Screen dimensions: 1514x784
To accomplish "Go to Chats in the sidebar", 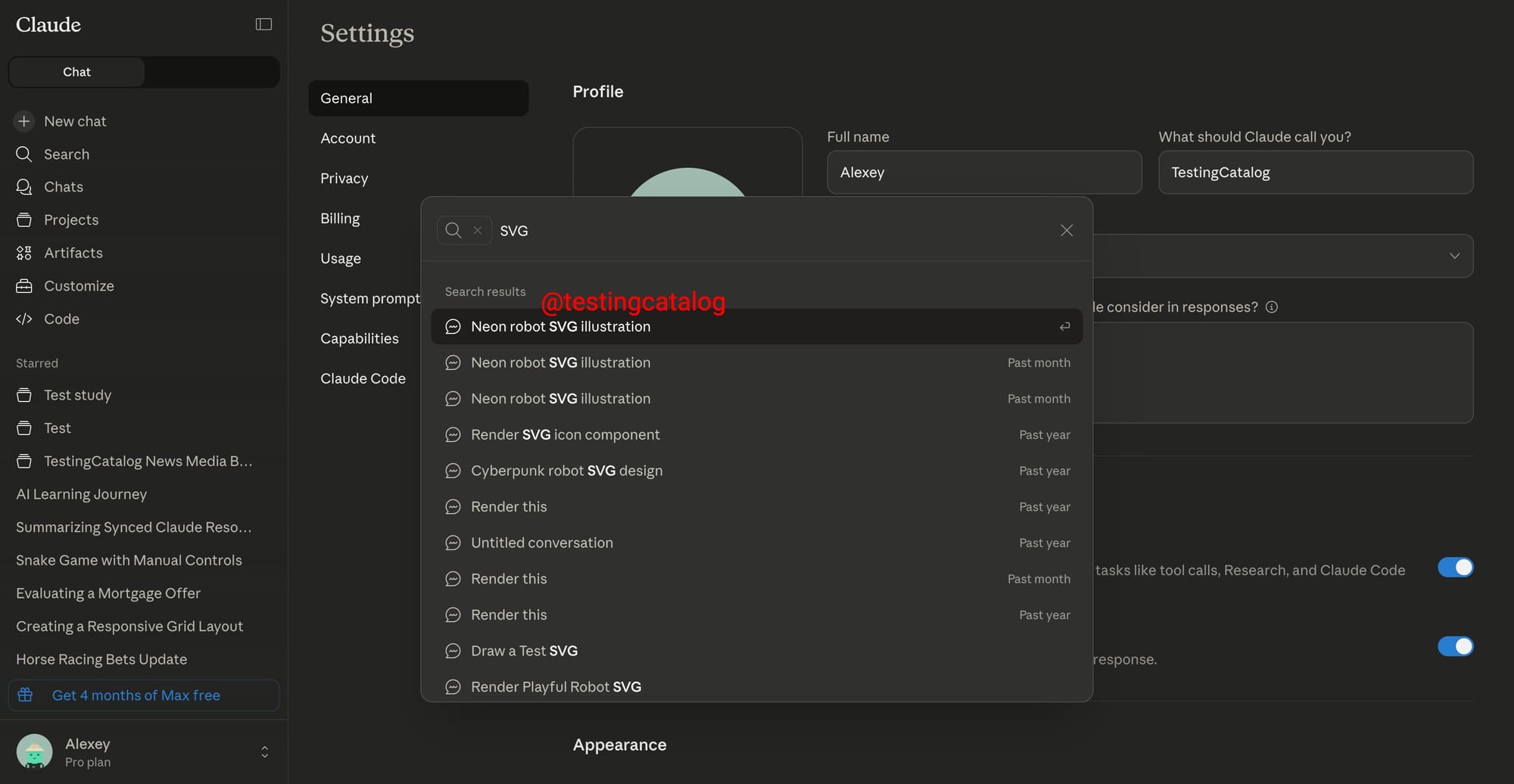I will 144,187.
